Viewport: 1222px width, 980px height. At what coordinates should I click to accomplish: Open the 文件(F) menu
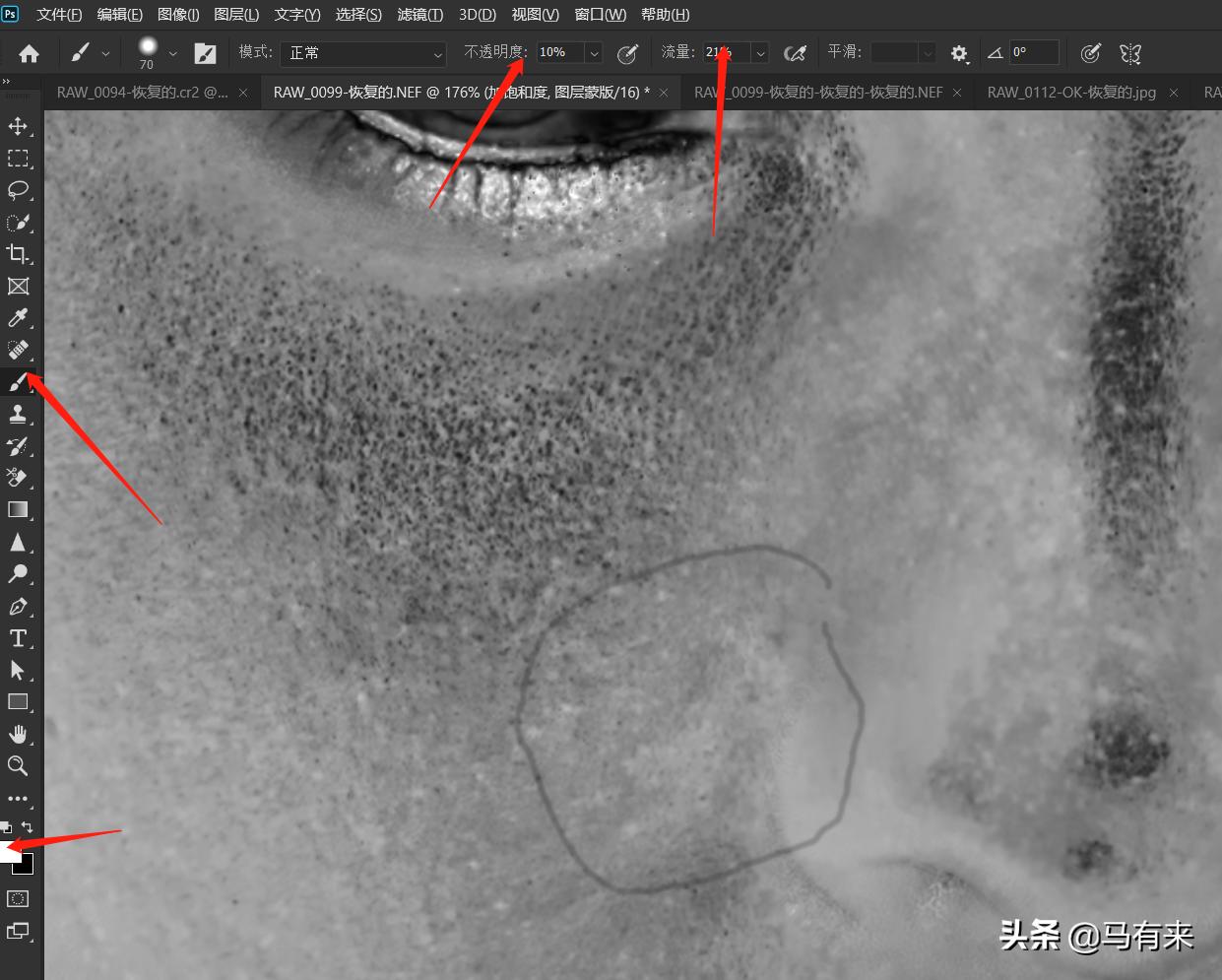coord(59,15)
